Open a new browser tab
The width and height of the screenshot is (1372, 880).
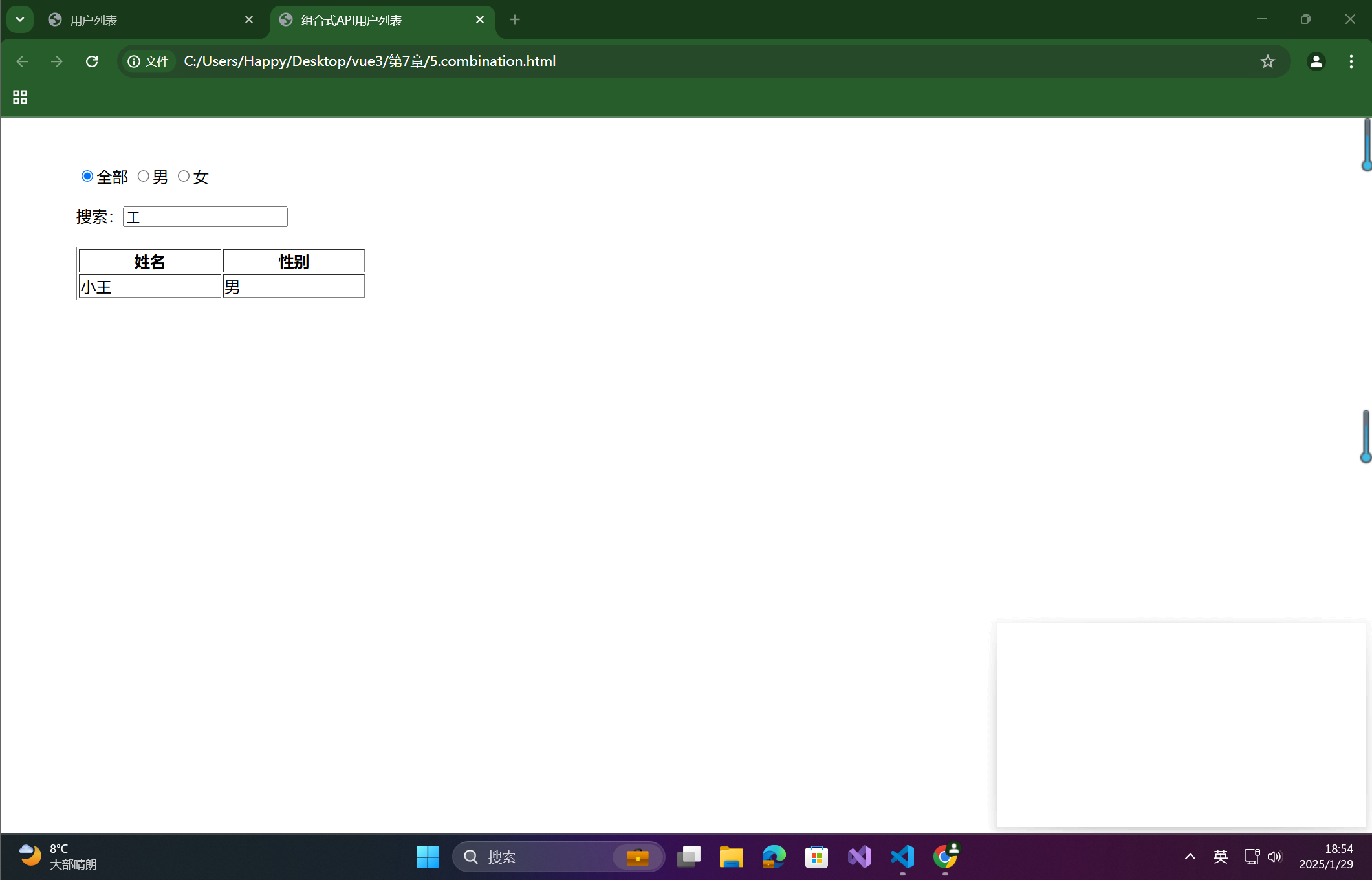[x=515, y=20]
